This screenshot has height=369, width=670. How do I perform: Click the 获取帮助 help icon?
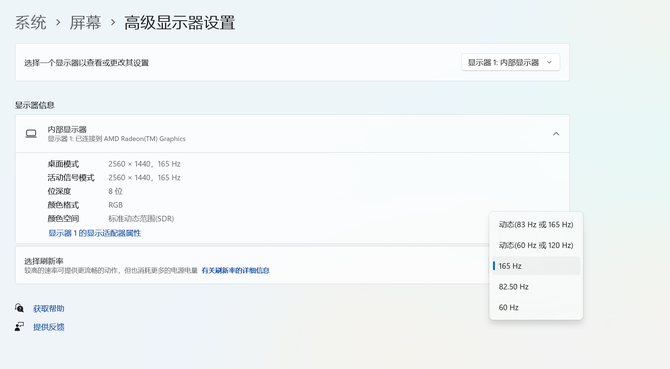click(19, 308)
